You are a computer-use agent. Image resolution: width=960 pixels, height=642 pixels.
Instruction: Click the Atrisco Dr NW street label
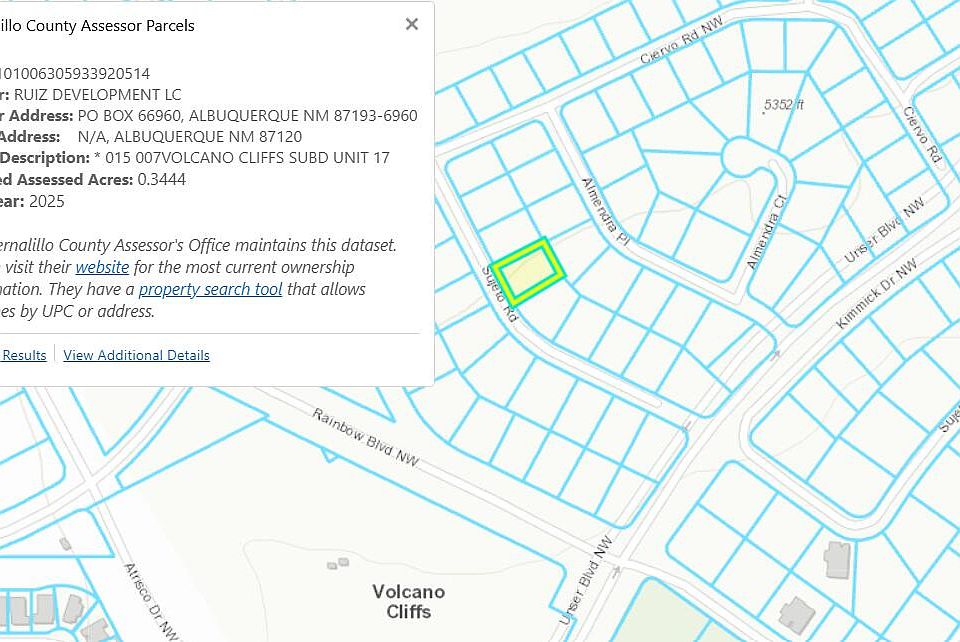point(151,600)
